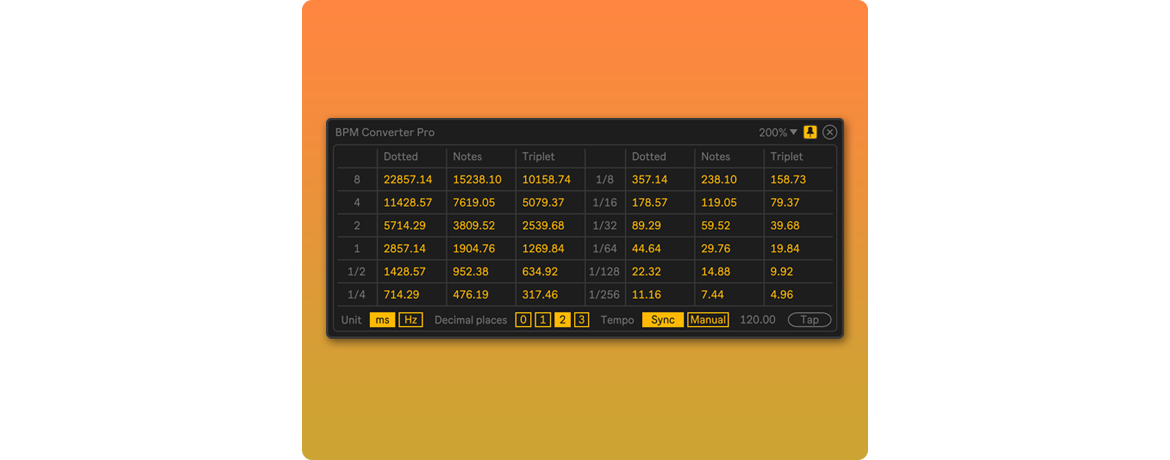
Task: Click the 120.00 tempo value field
Action: point(757,320)
